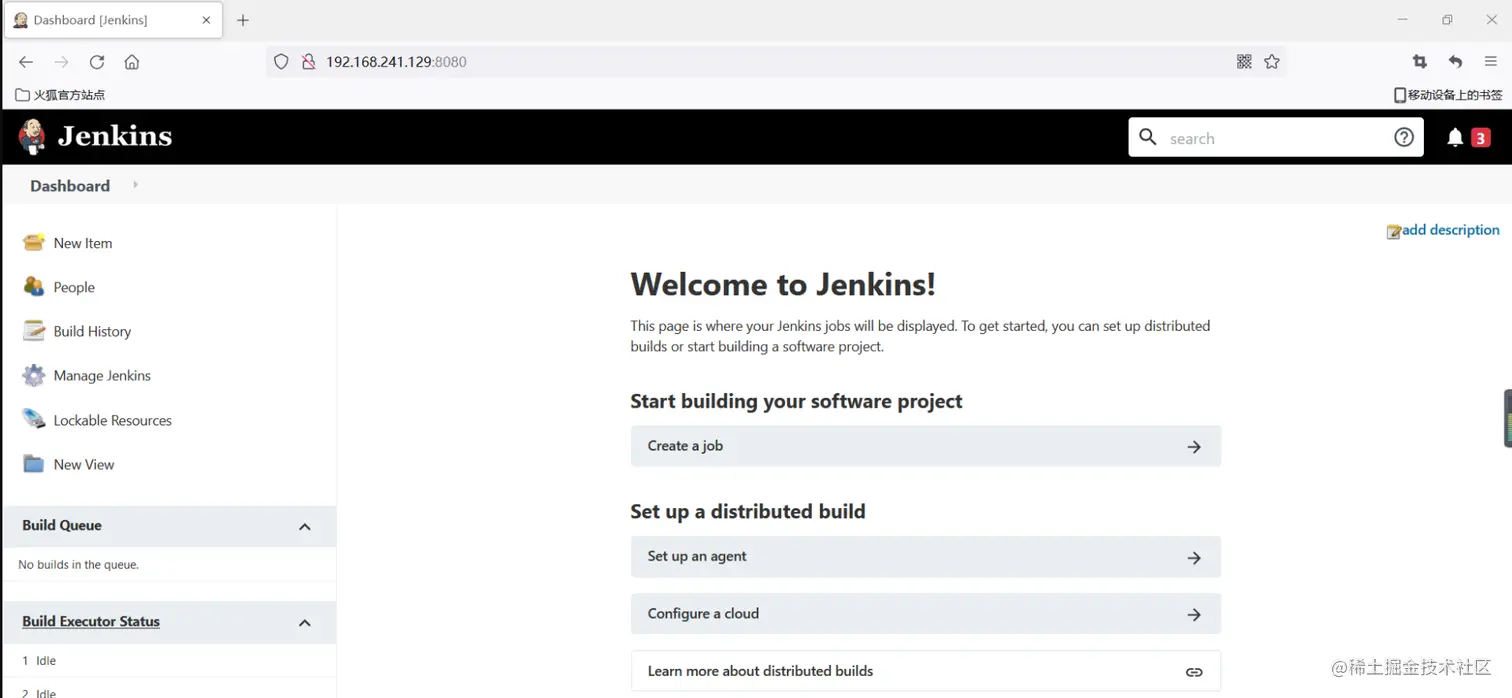Click the Jenkins title text in header
This screenshot has height=698, width=1512.
[115, 136]
